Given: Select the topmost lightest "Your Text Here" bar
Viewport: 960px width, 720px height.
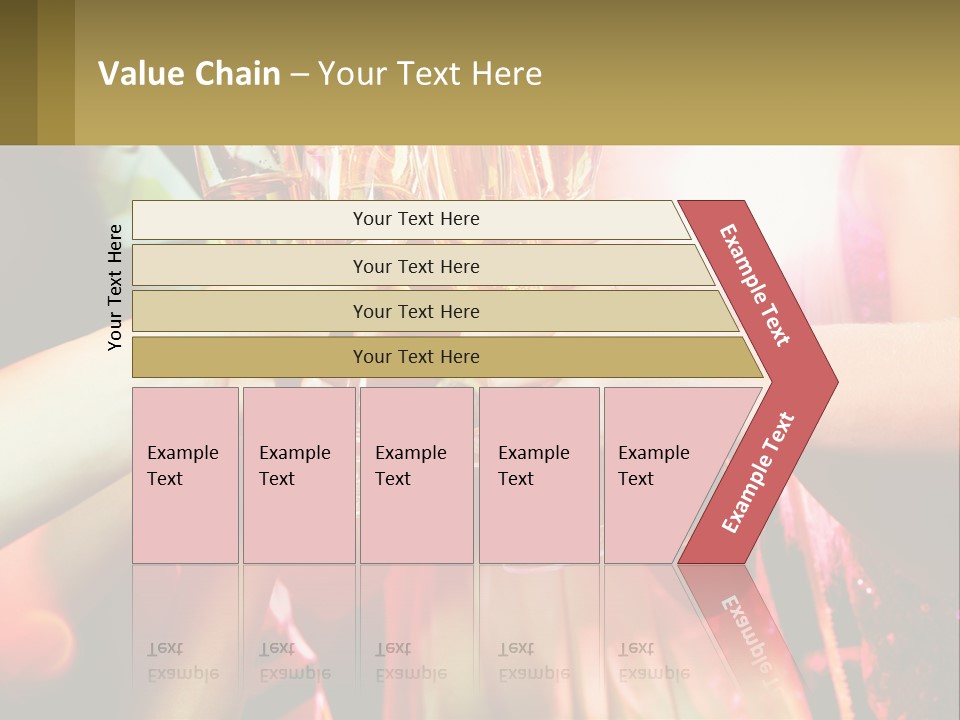Looking at the screenshot, I should pos(415,219).
